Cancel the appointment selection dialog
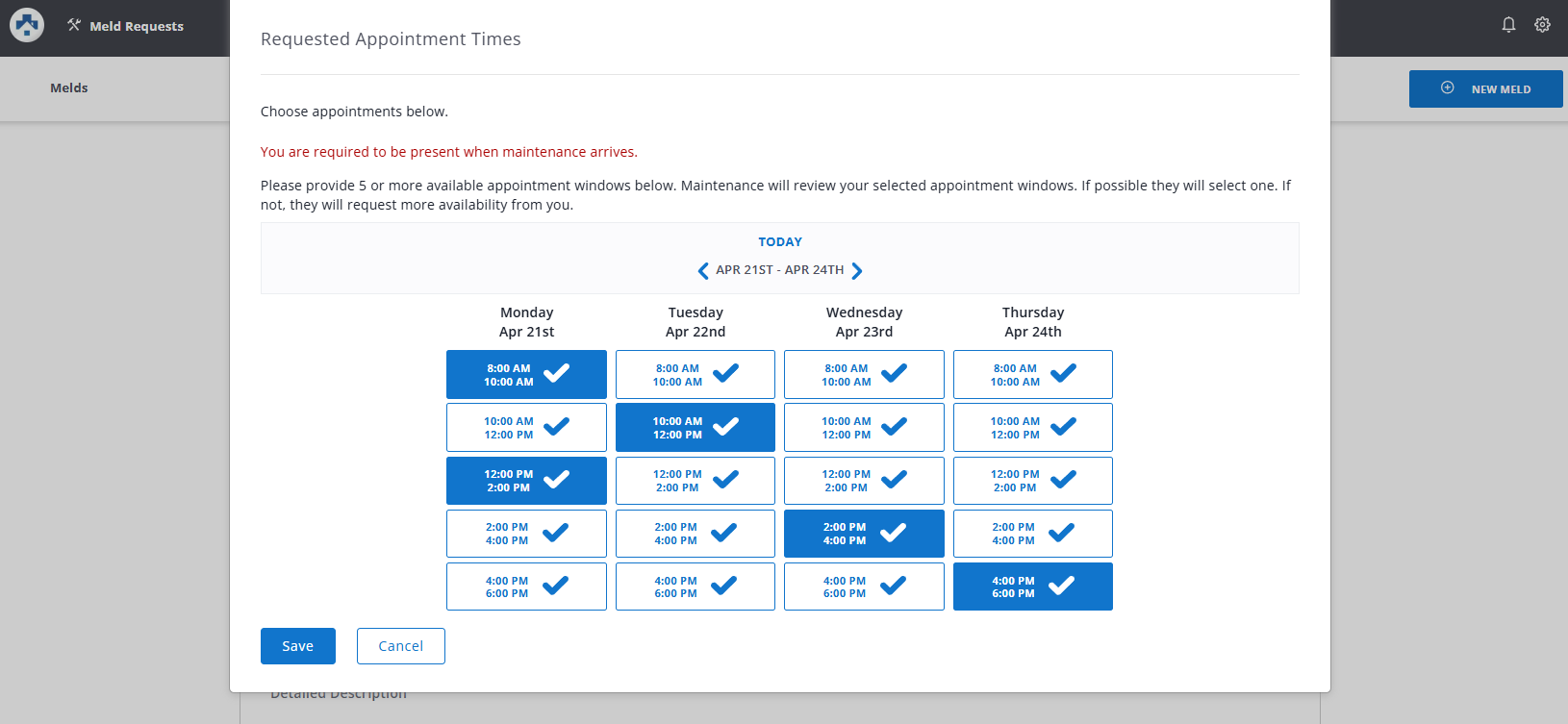This screenshot has height=724, width=1568. click(x=400, y=646)
